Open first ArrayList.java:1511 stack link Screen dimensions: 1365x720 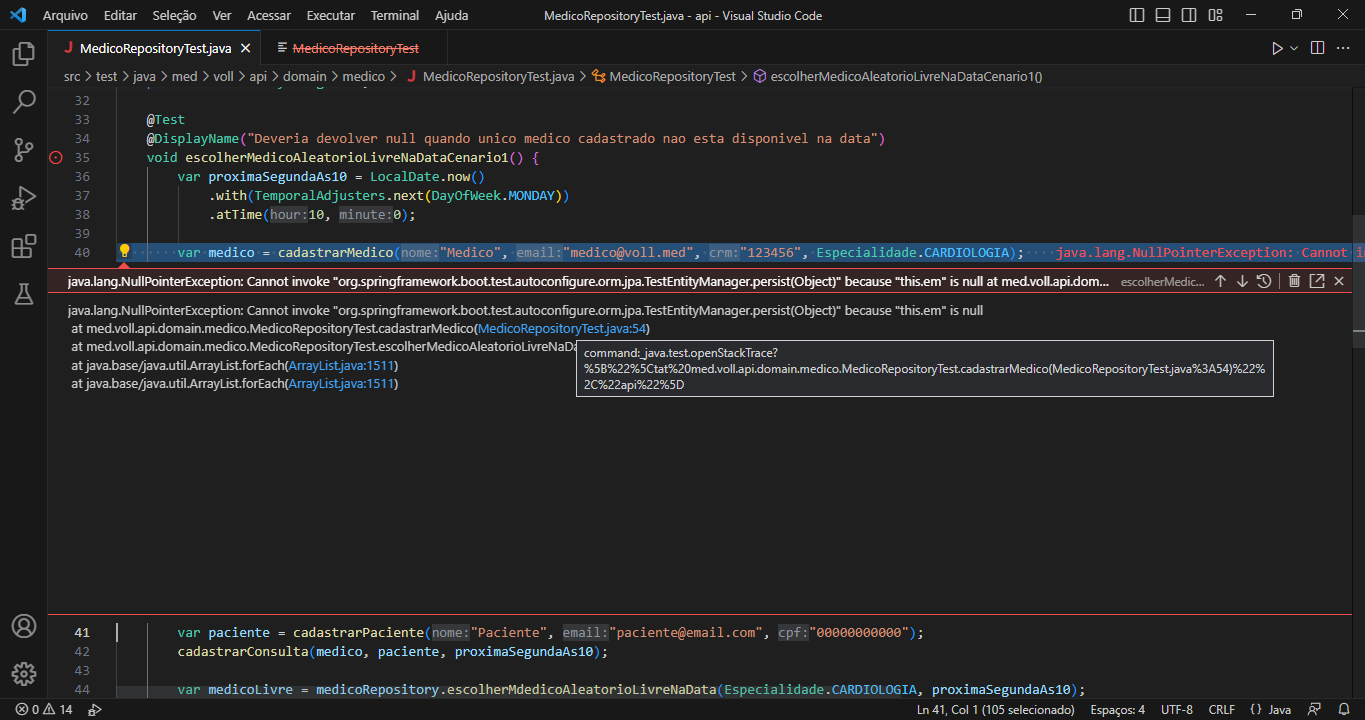pyautogui.click(x=343, y=366)
